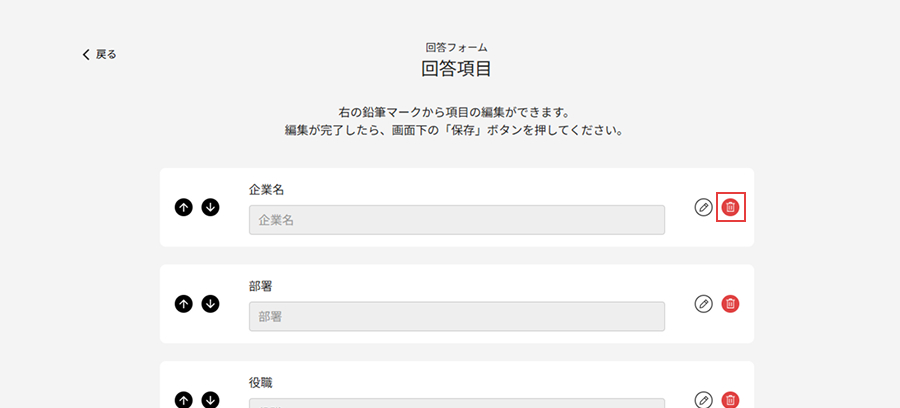Move the 企業名 item up
The height and width of the screenshot is (408, 900).
tap(183, 207)
